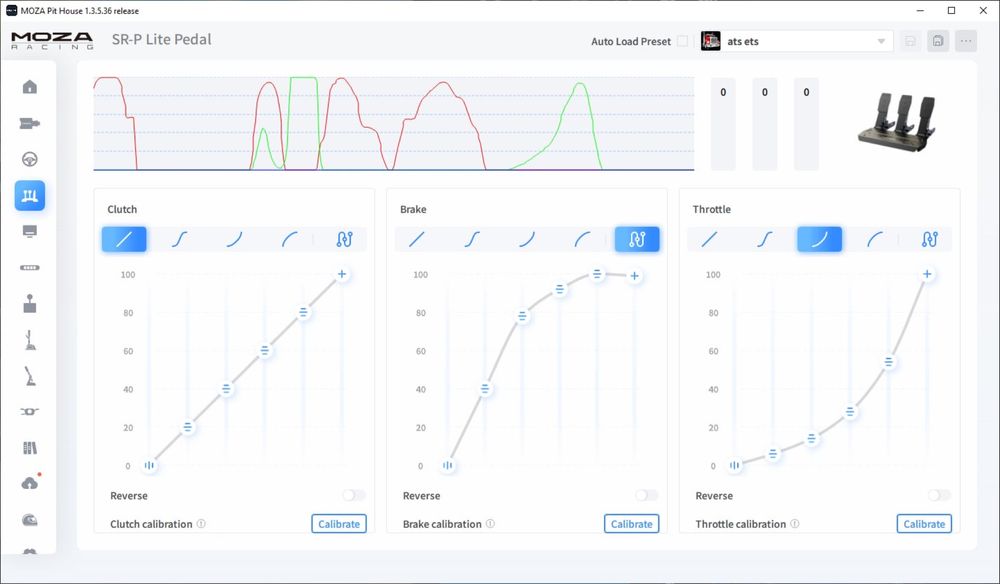Select active exponential curve for Throttle
Image resolution: width=1000 pixels, height=584 pixels.
[x=820, y=239]
